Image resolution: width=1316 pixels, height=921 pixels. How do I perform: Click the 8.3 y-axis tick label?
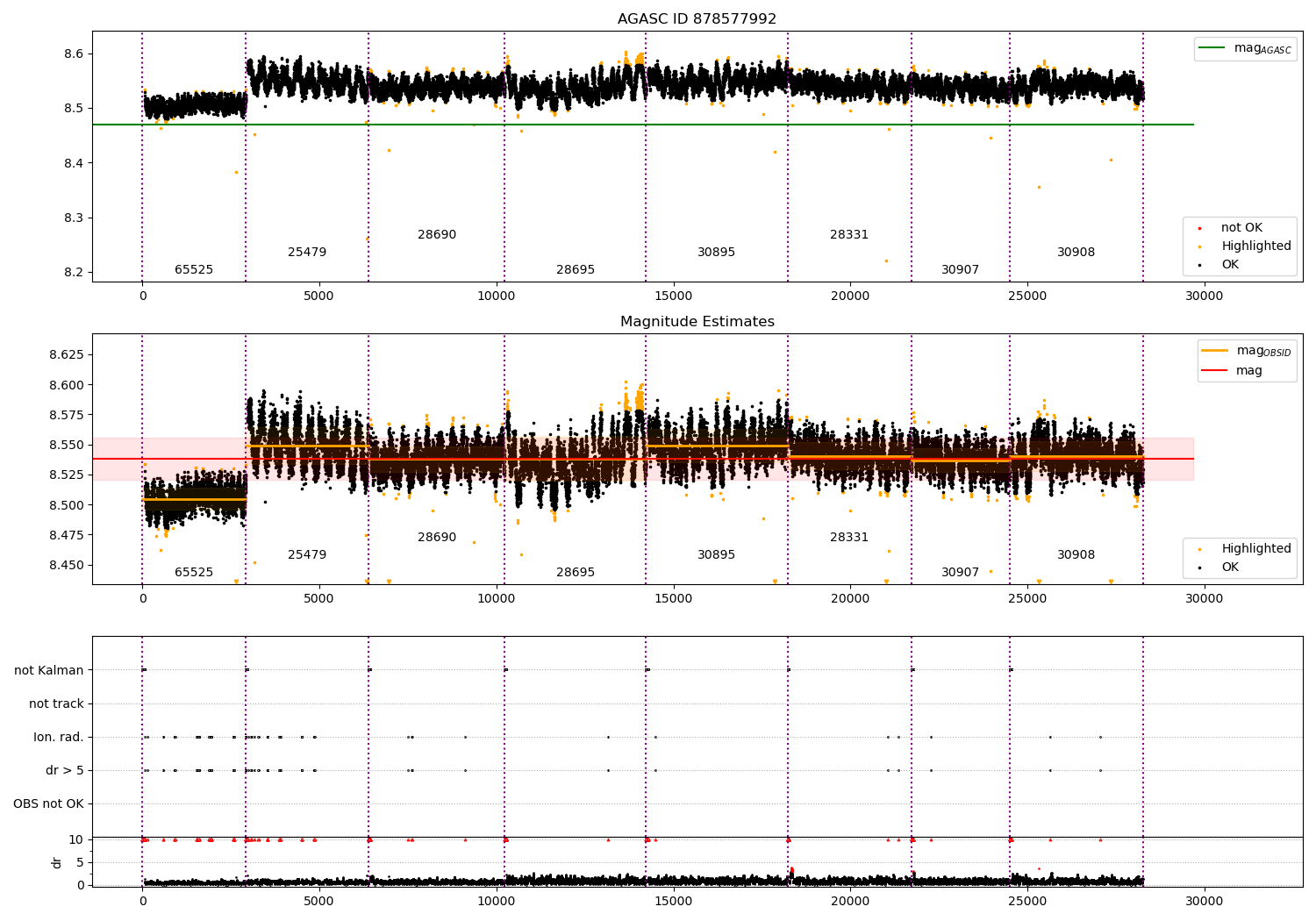point(73,218)
